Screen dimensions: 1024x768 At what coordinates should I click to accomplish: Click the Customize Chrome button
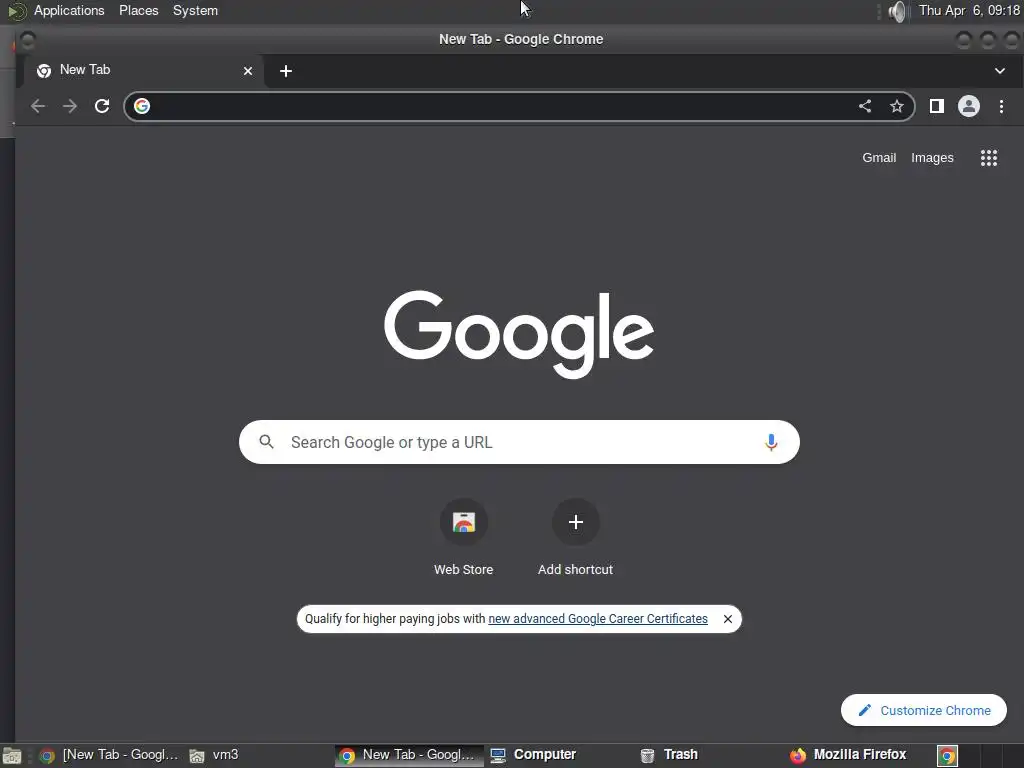(923, 710)
